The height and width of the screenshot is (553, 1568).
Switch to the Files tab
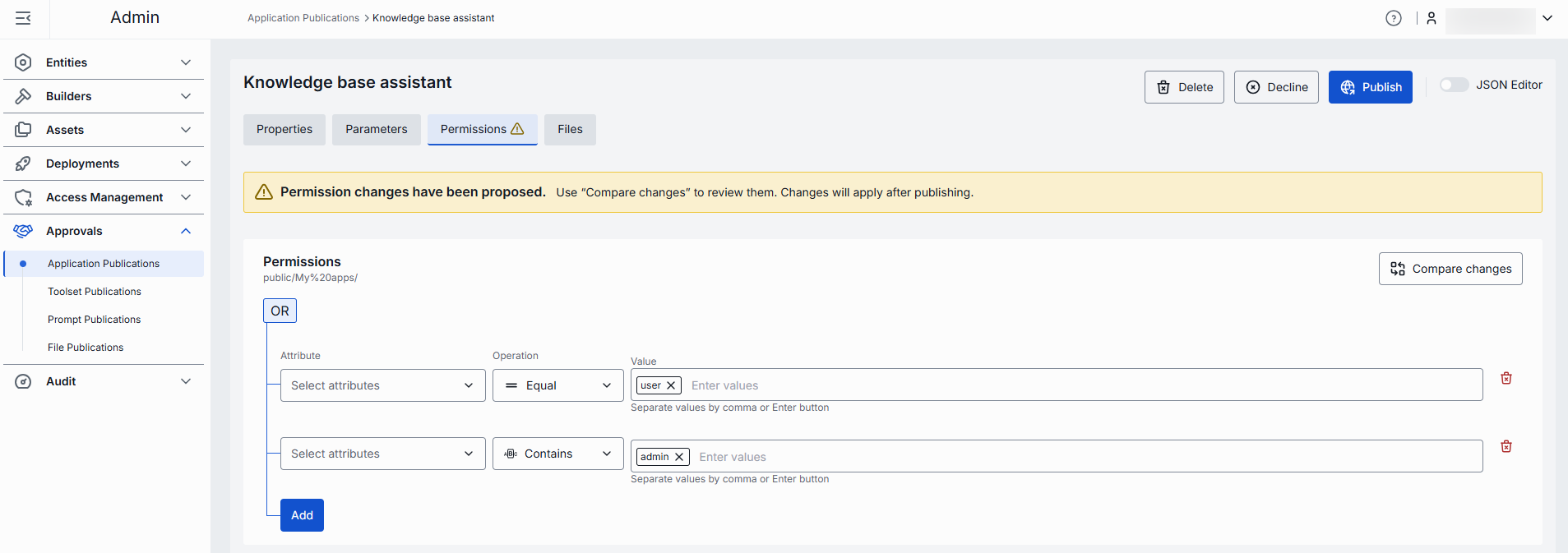point(570,129)
